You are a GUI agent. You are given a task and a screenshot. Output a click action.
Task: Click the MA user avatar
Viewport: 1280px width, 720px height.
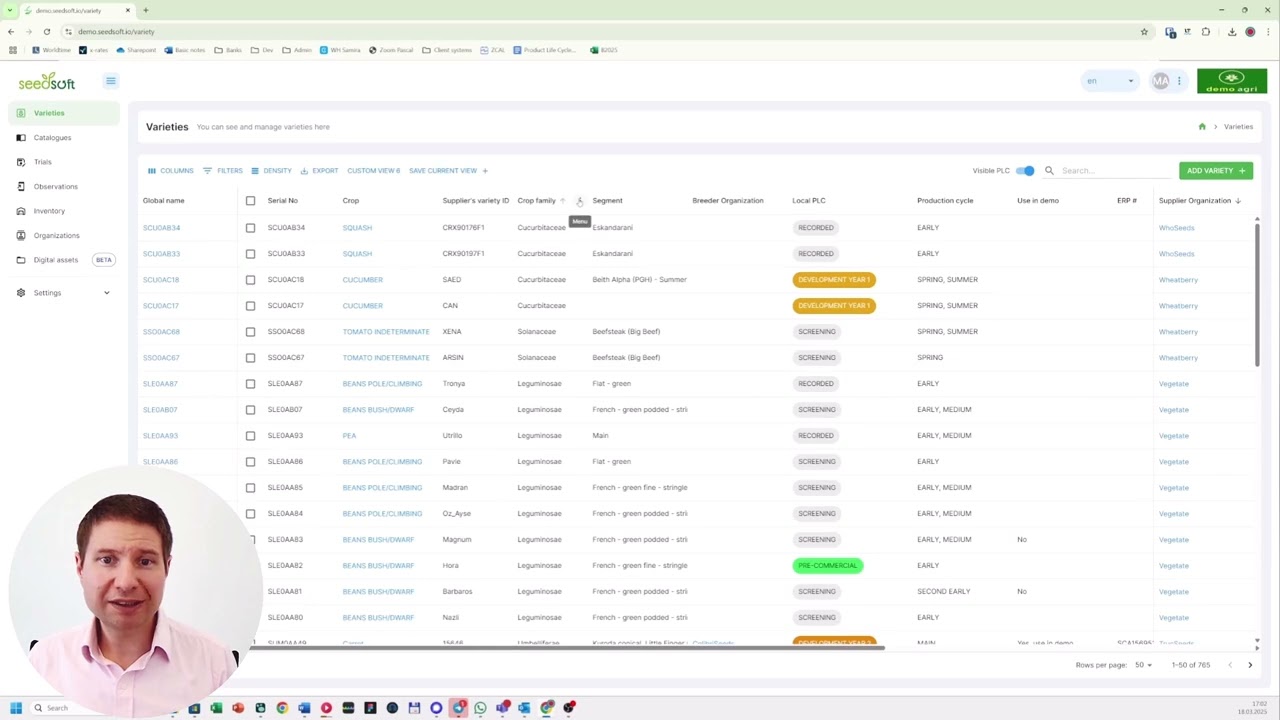(1160, 81)
